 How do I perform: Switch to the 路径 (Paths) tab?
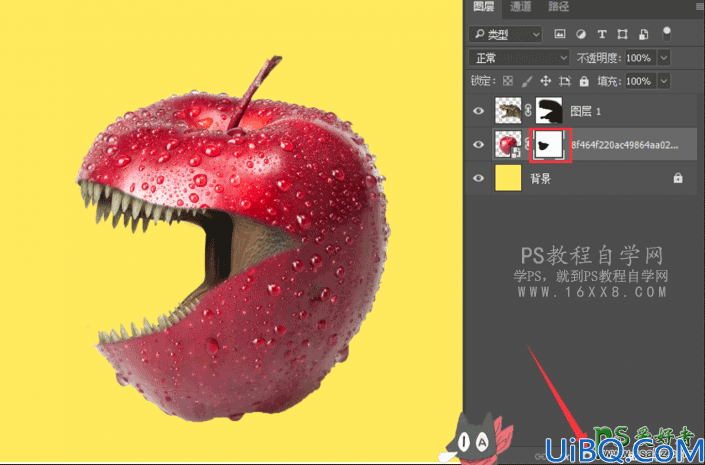(x=558, y=6)
